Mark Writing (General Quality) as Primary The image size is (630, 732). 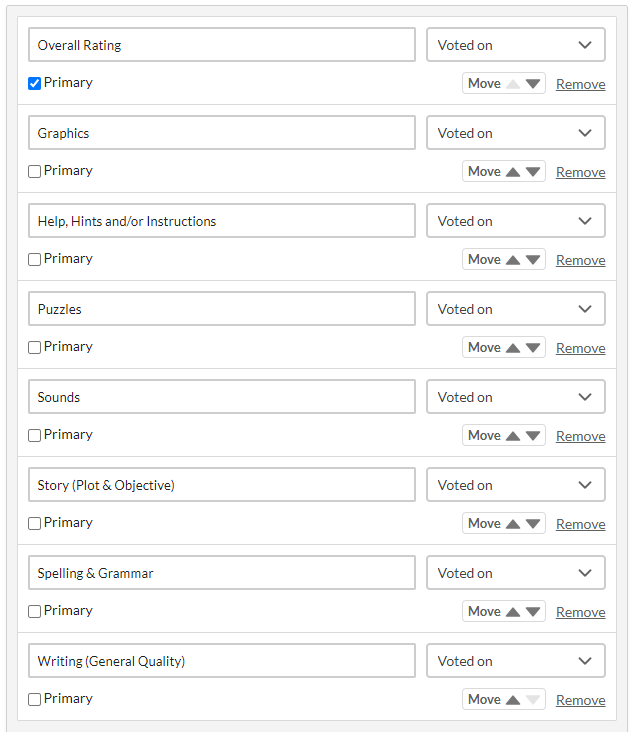[35, 699]
